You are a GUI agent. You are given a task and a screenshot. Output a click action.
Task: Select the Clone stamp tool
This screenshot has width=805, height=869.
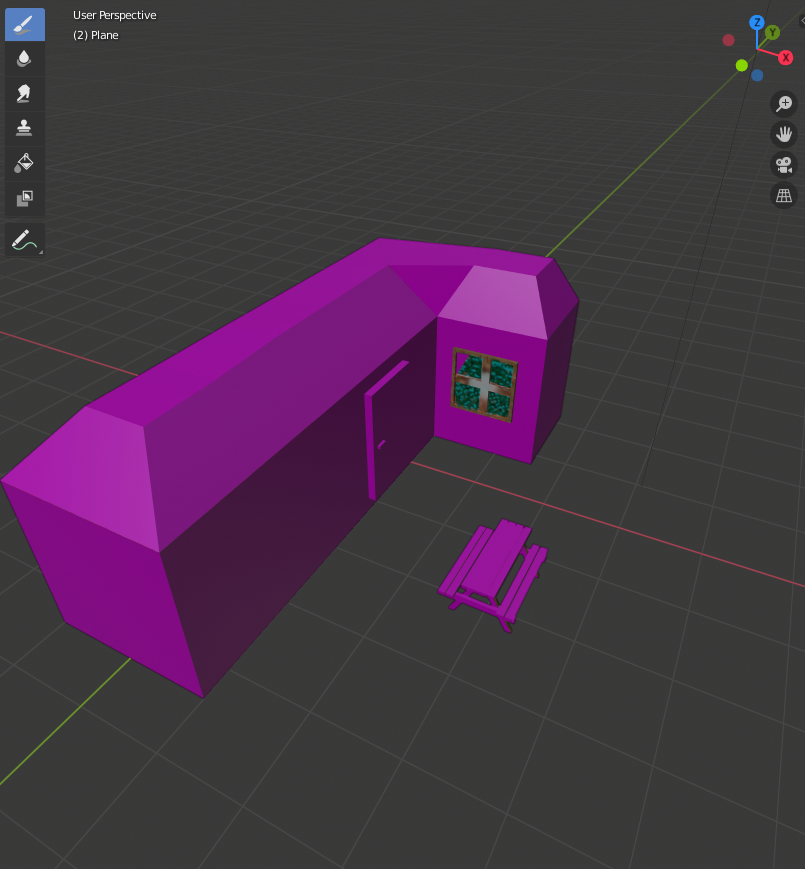point(24,128)
